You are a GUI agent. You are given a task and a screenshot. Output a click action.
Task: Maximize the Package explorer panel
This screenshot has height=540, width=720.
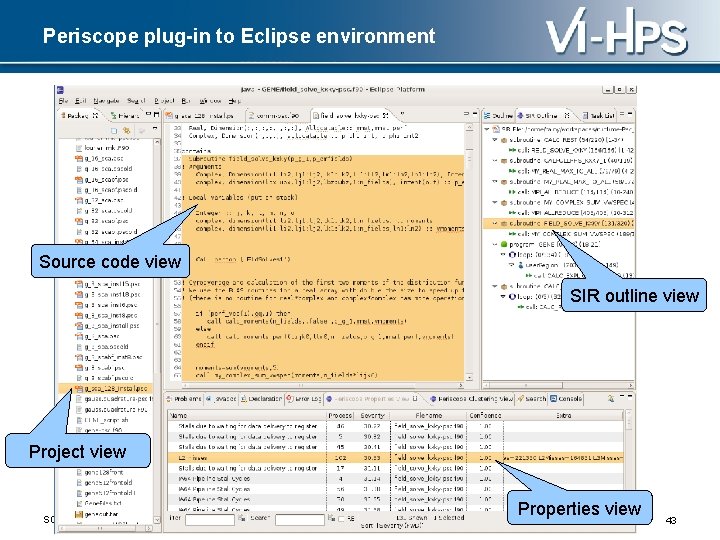[x=156, y=113]
